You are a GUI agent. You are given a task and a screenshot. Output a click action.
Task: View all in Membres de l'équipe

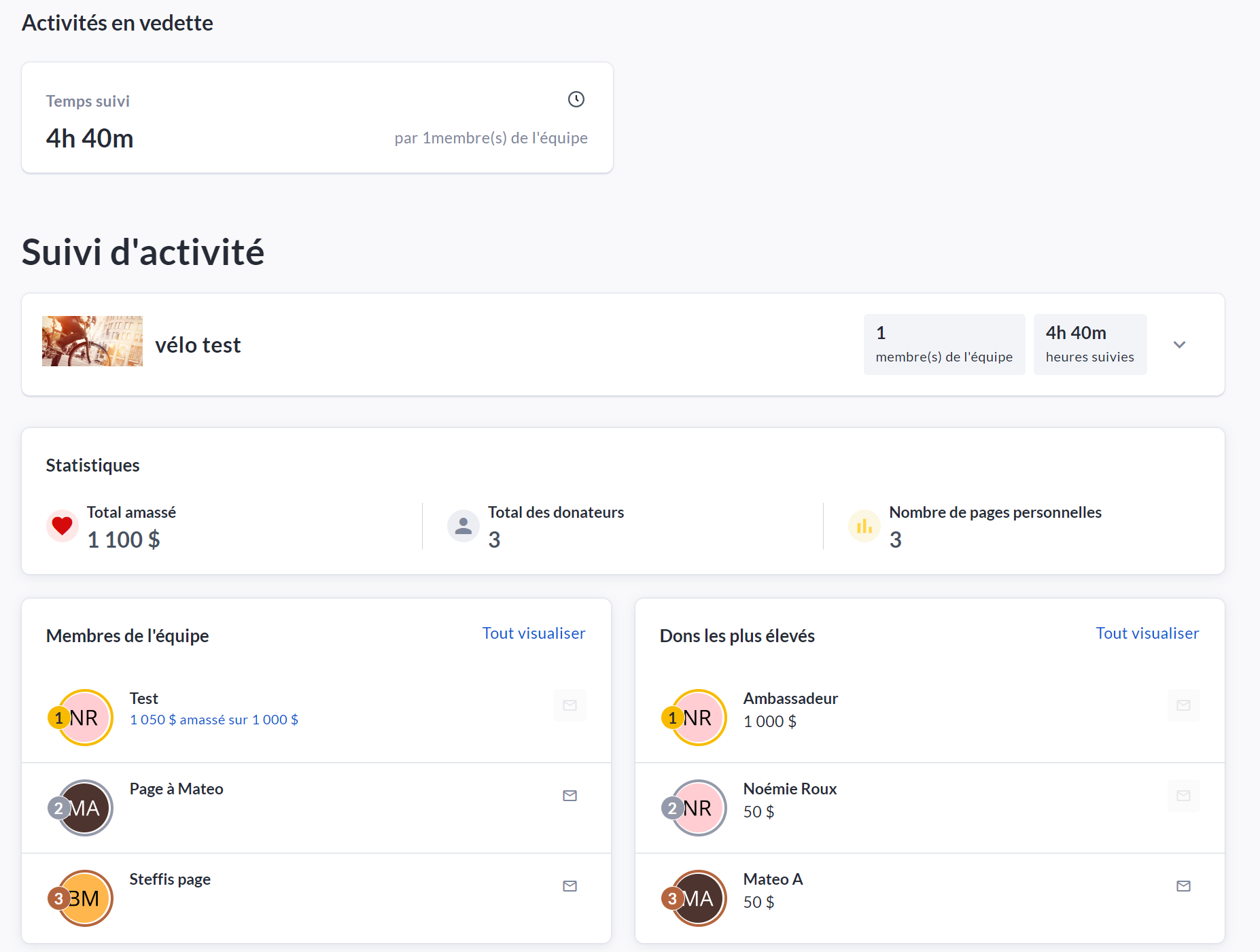pyautogui.click(x=533, y=633)
